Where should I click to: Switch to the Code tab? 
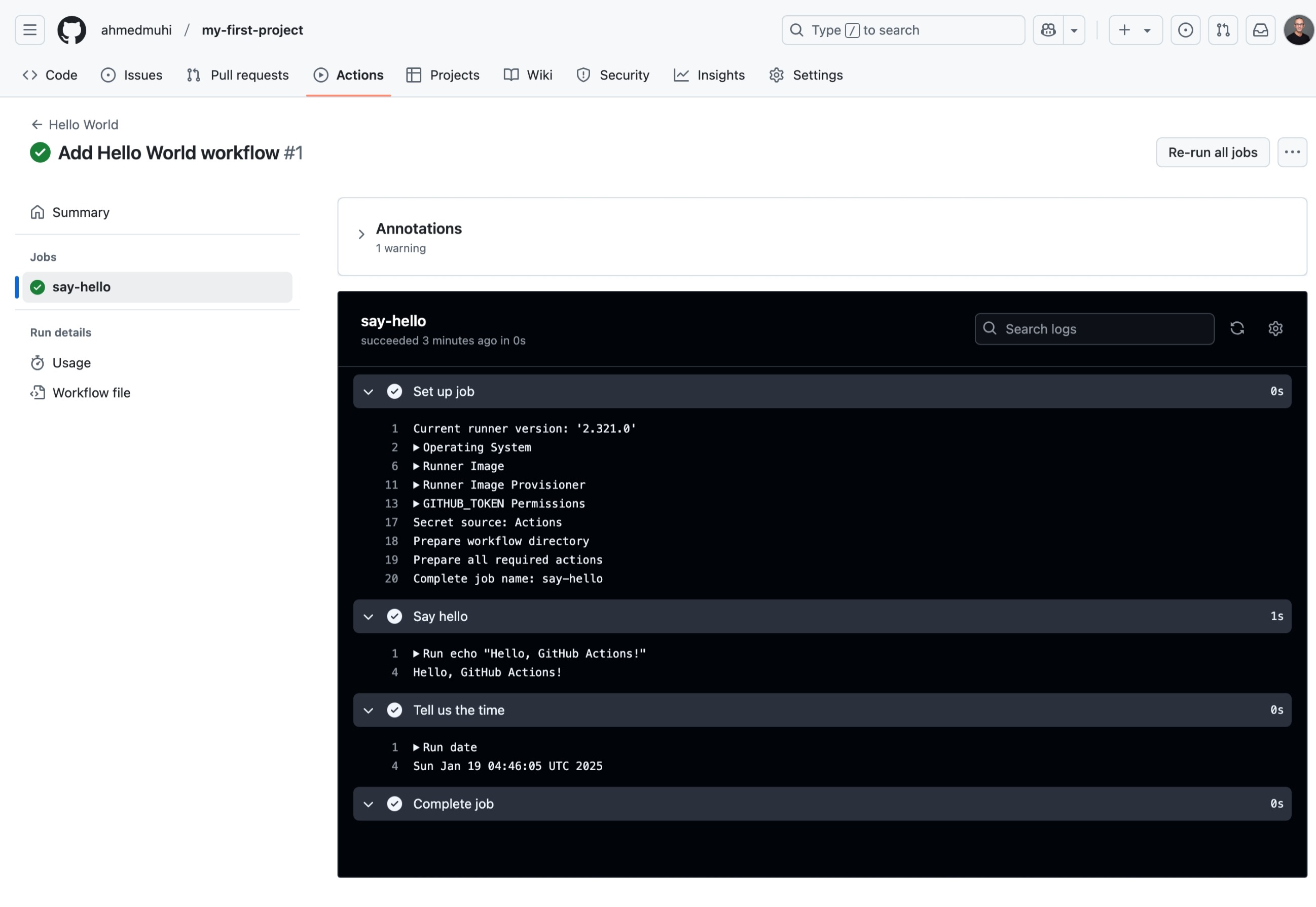pos(50,75)
